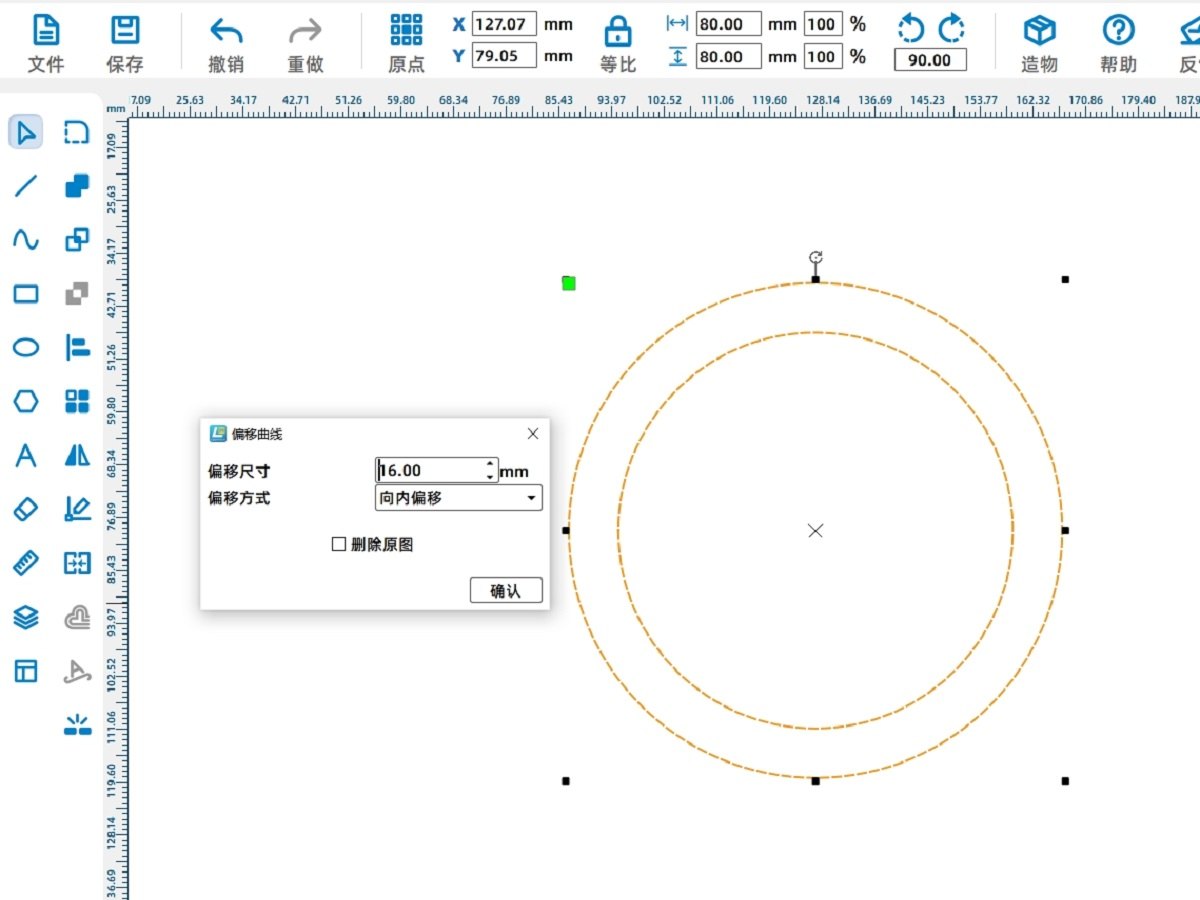Image resolution: width=1200 pixels, height=900 pixels.
Task: Close the 偏移曲线 dialog
Action: [533, 434]
